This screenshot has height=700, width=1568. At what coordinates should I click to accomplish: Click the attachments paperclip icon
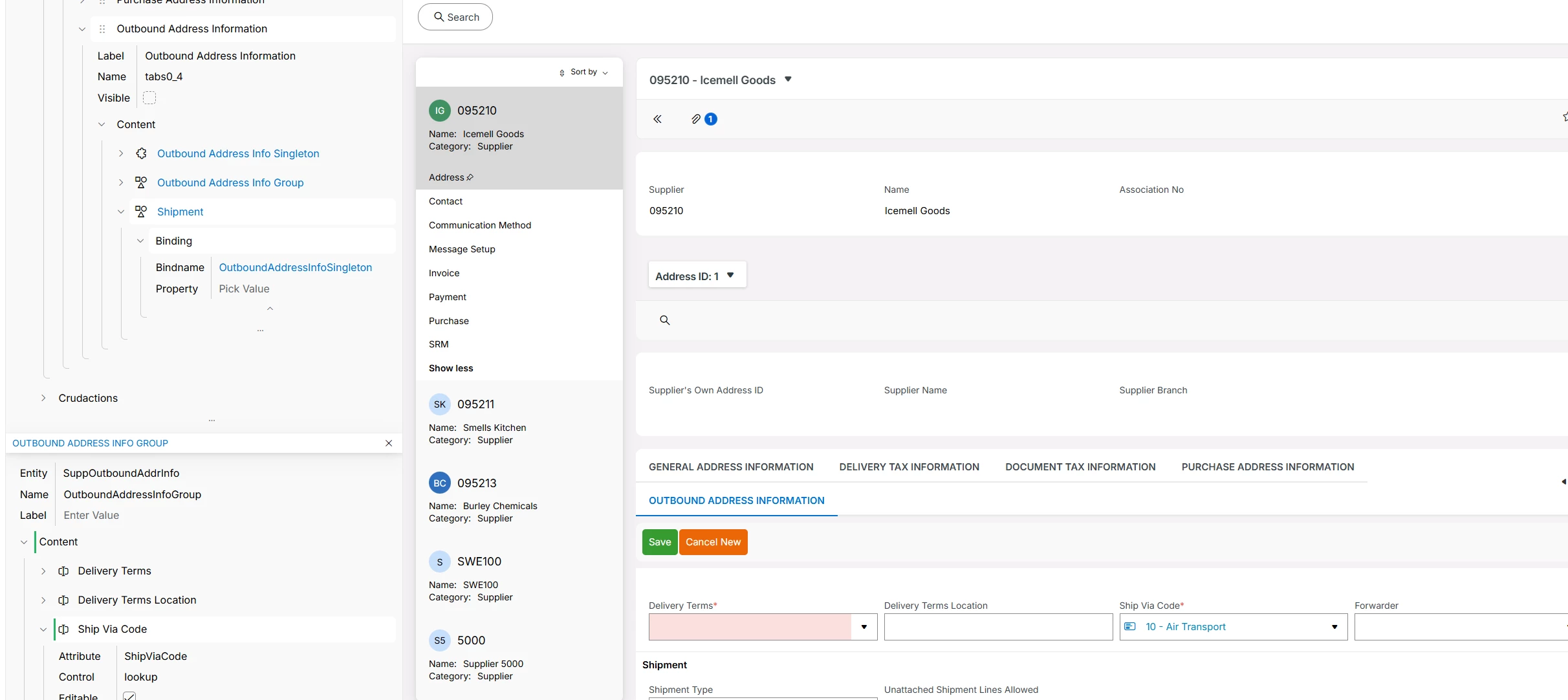(696, 119)
